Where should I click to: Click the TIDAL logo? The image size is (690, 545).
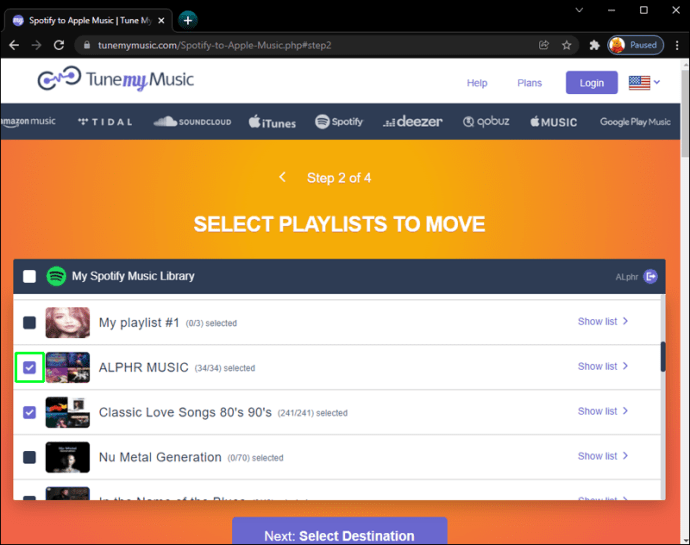tap(105, 122)
